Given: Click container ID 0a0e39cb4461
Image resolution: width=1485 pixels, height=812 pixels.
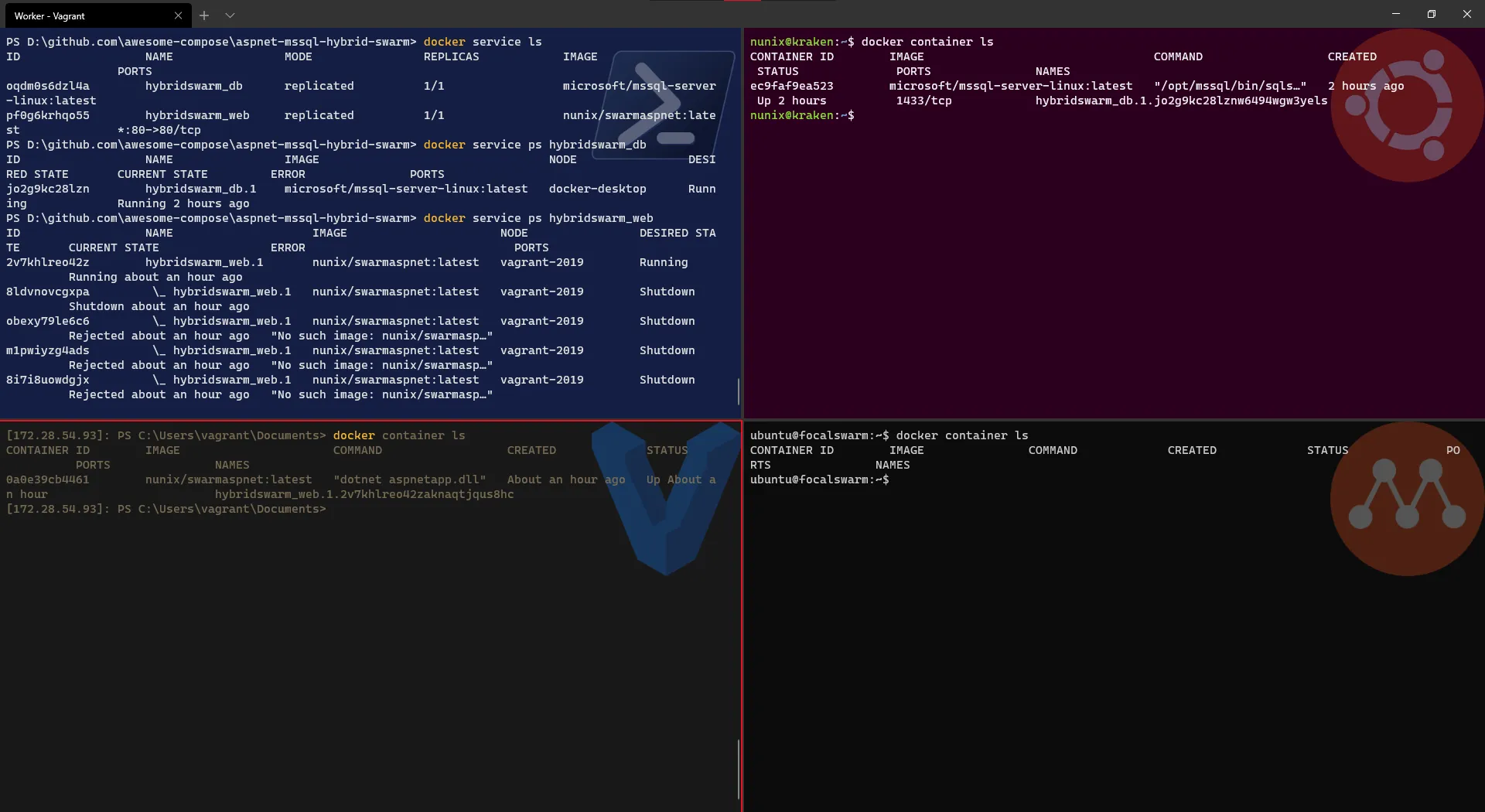Looking at the screenshot, I should (48, 479).
